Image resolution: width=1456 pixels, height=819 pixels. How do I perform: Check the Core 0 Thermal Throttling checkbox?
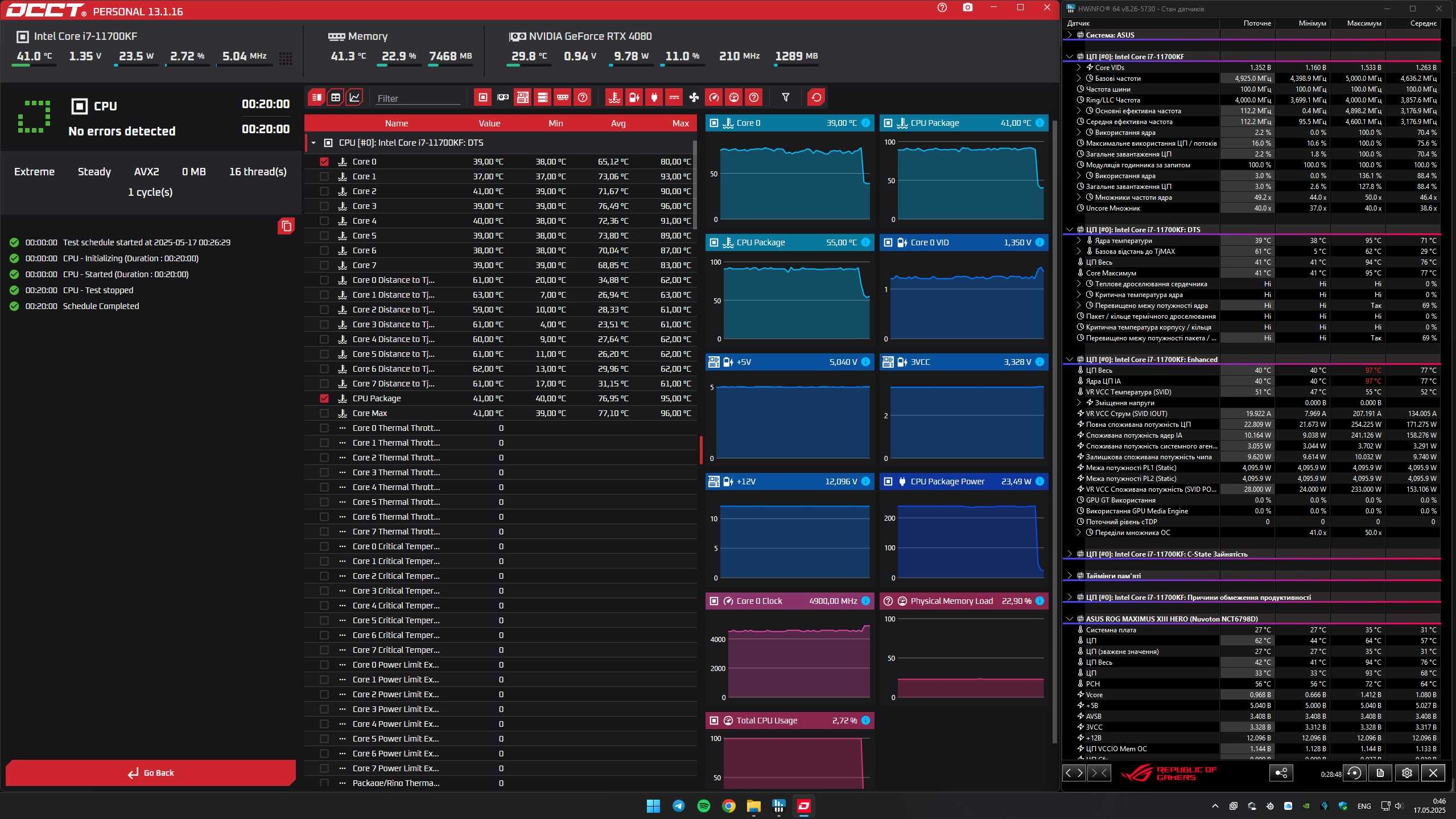(x=324, y=428)
